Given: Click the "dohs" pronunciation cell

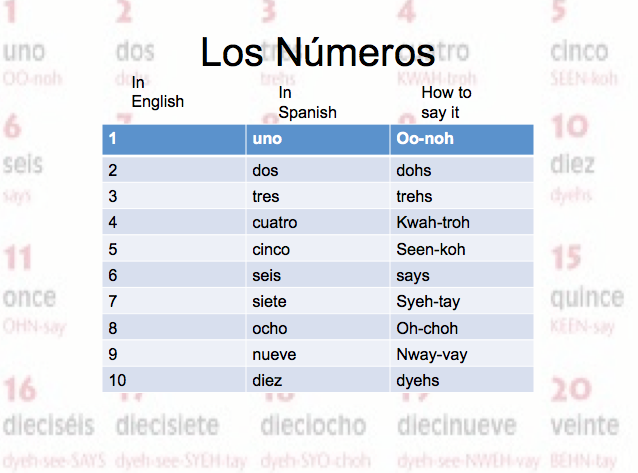Looking at the screenshot, I should click(414, 170).
